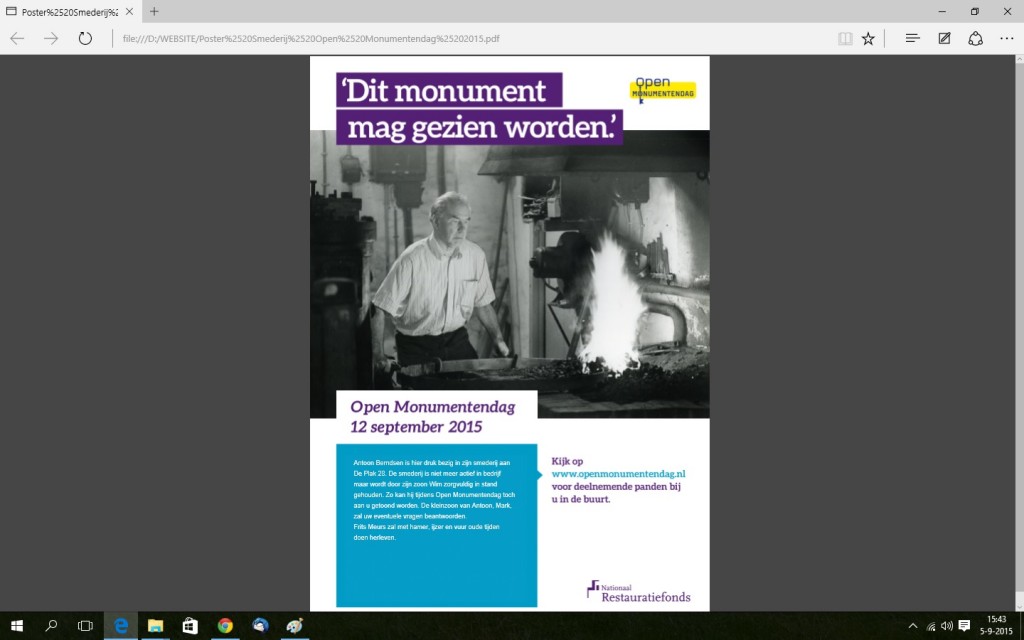The width and height of the screenshot is (1024, 640).
Task: Click the taskbar clock showing 15:43
Action: pyautogui.click(x=996, y=626)
